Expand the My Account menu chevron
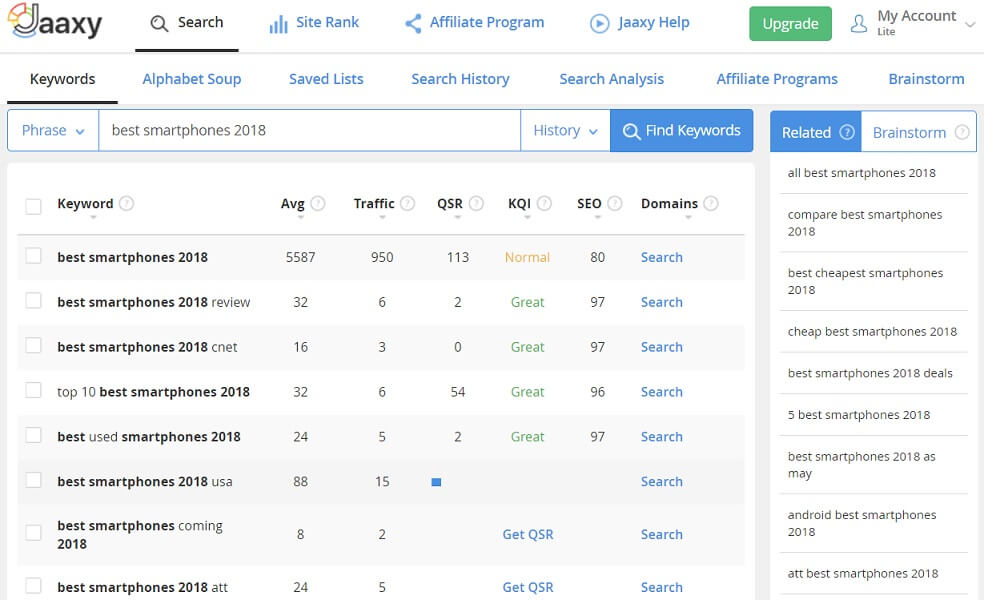 (970, 24)
